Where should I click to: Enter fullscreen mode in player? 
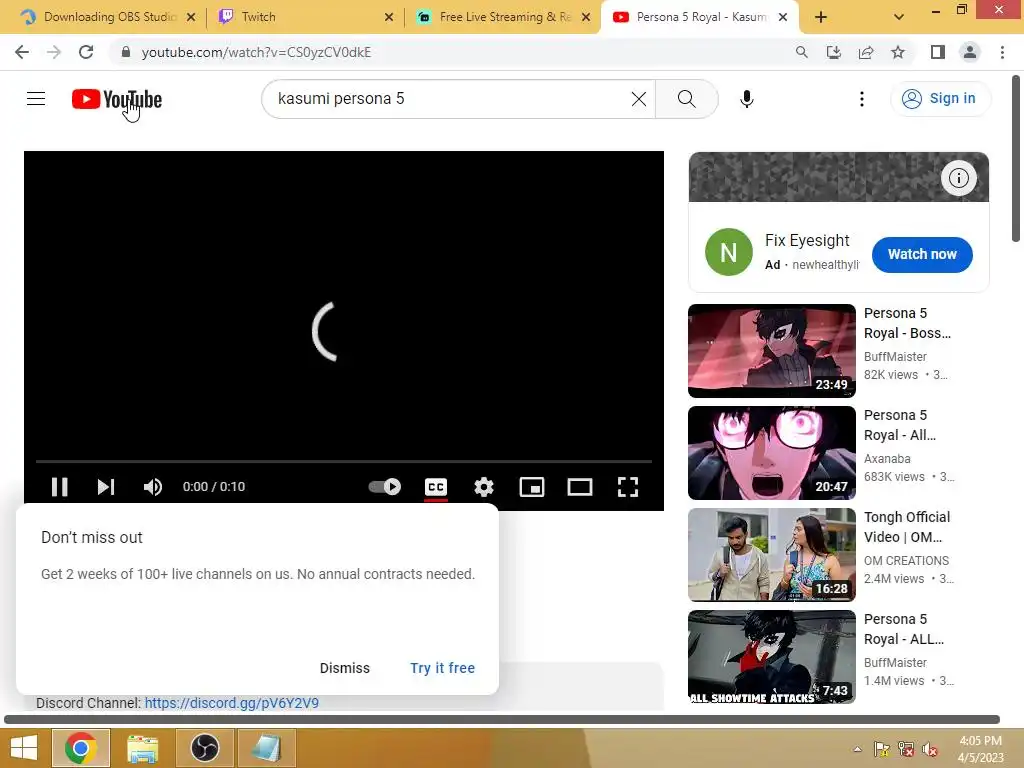coord(628,487)
